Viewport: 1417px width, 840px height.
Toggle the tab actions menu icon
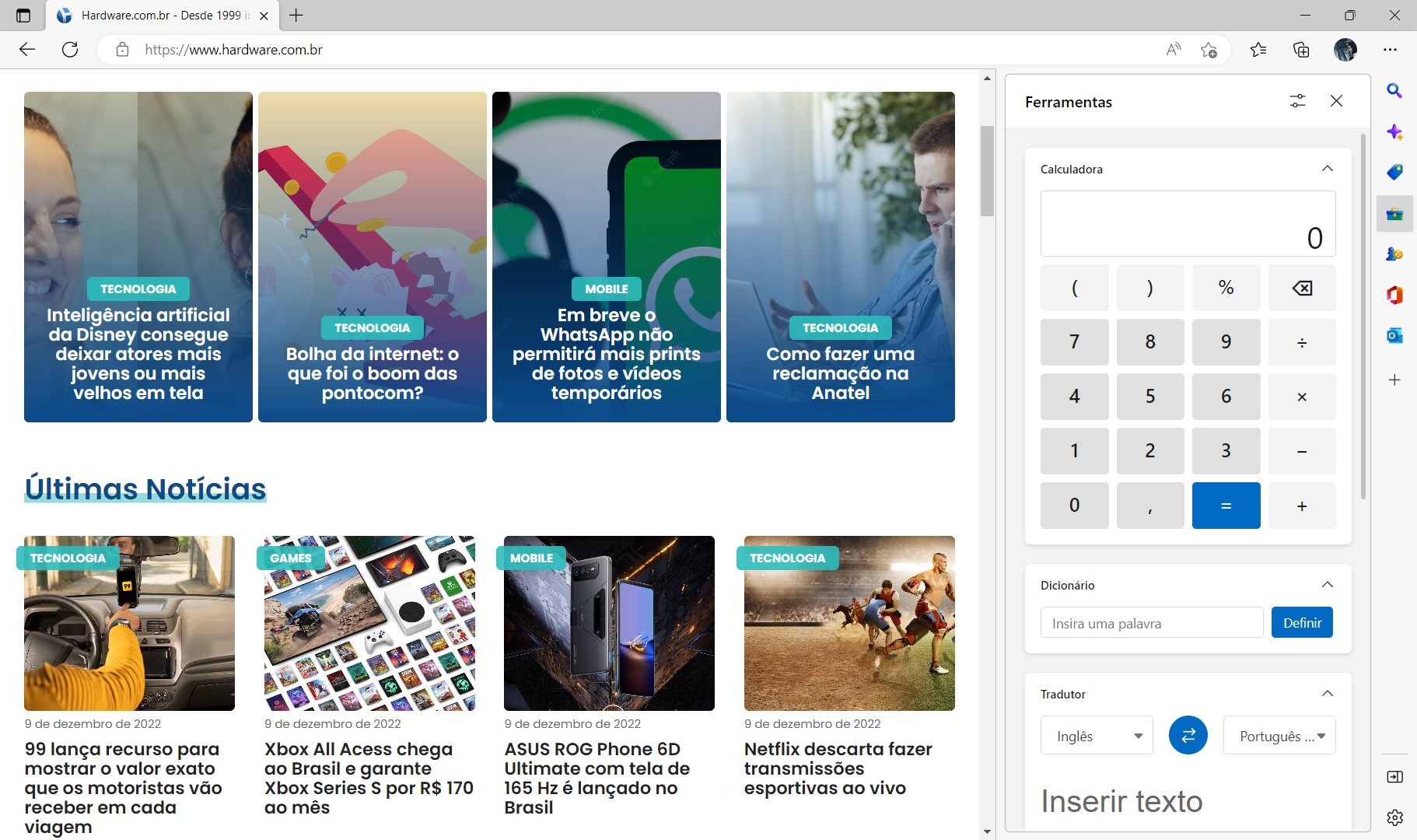click(23, 16)
